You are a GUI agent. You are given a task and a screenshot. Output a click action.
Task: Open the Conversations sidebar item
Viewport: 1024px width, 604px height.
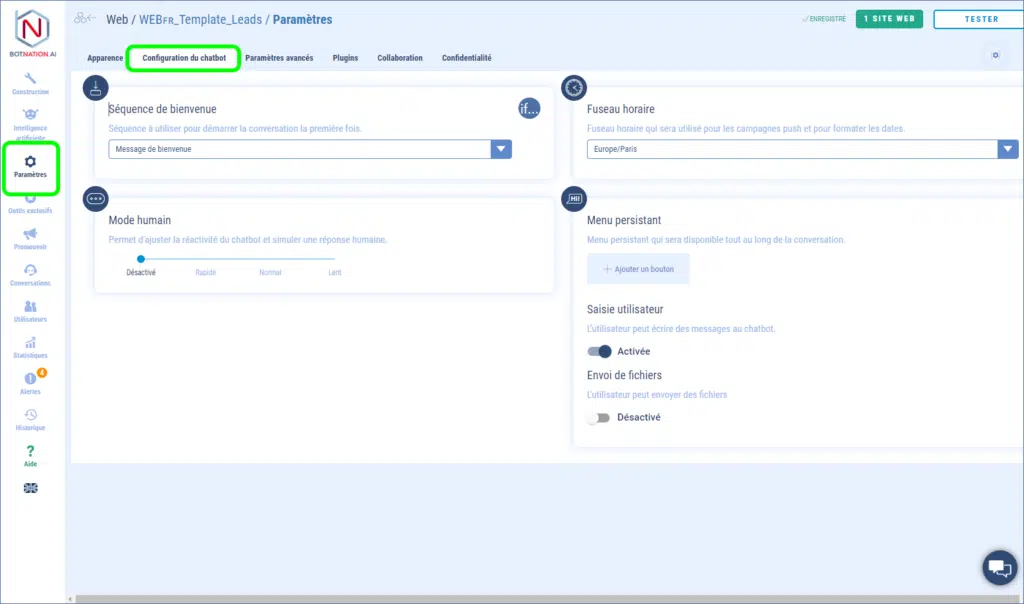30,275
